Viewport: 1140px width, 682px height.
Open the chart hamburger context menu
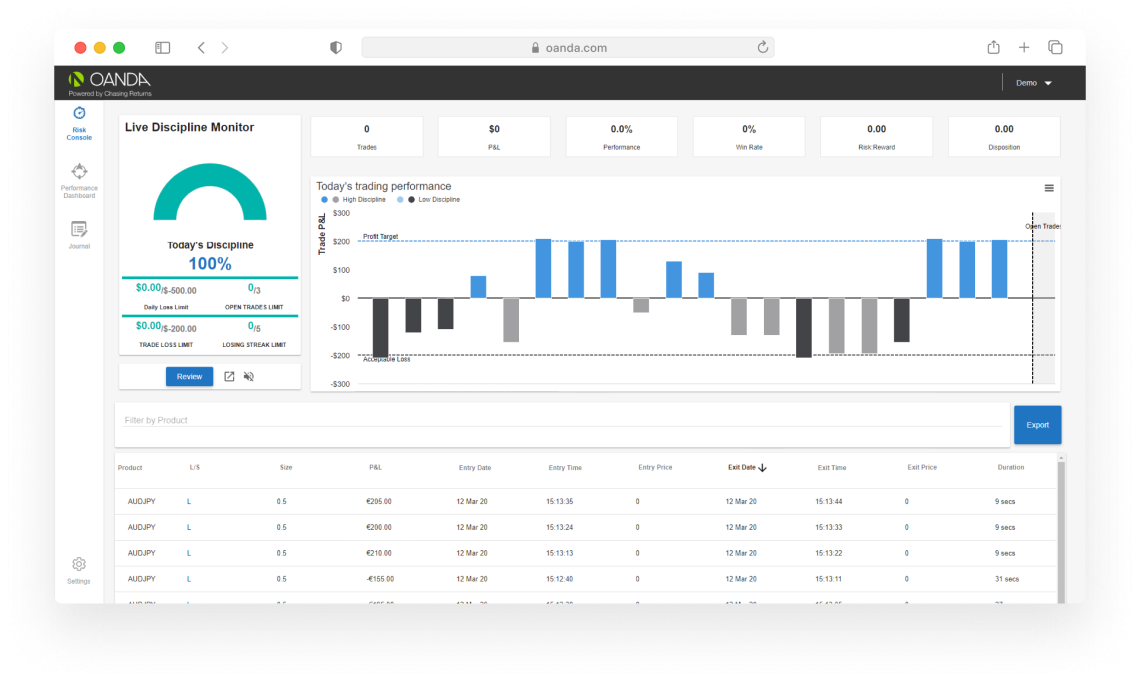(1049, 188)
